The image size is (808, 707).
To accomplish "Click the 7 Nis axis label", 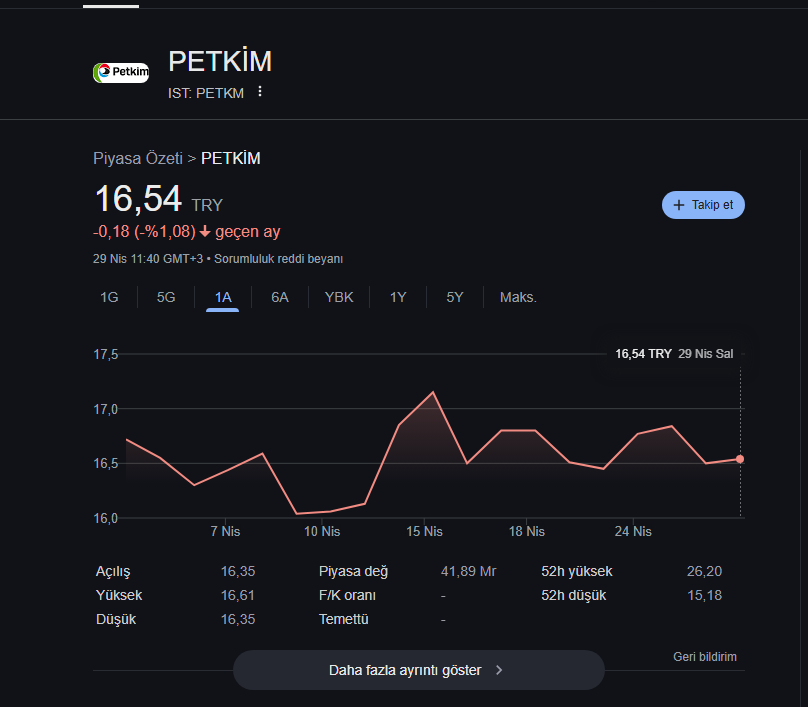I will coord(225,531).
